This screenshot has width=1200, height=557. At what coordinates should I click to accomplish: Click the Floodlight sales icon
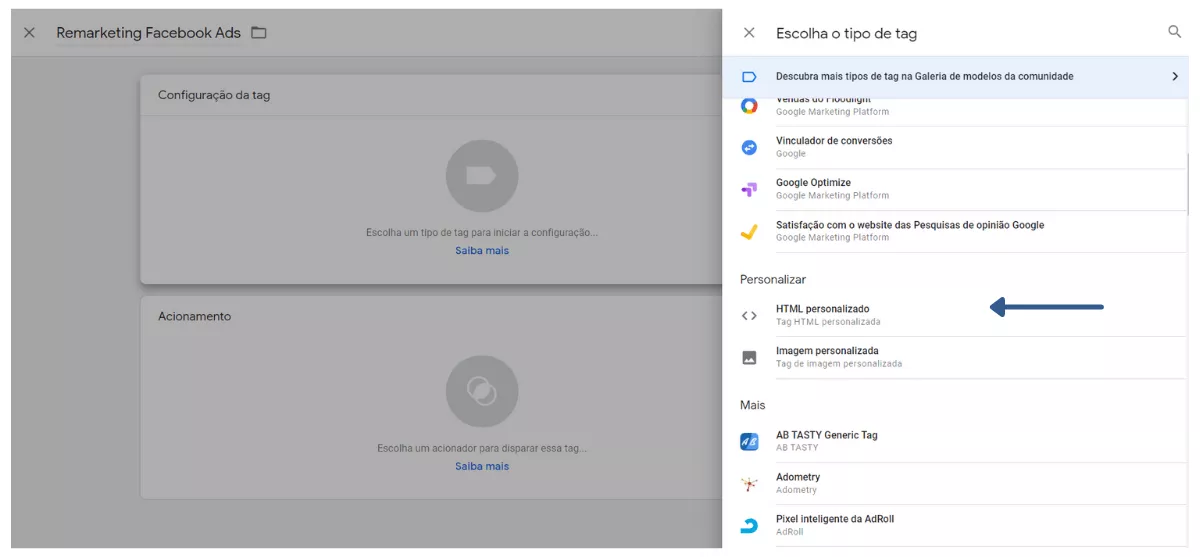[749, 105]
